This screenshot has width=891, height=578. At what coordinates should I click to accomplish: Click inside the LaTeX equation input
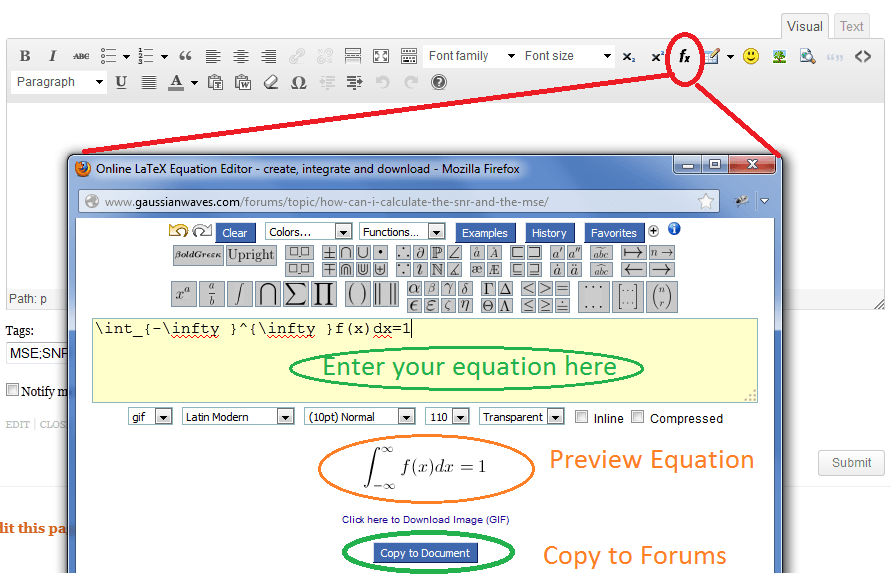pos(424,360)
